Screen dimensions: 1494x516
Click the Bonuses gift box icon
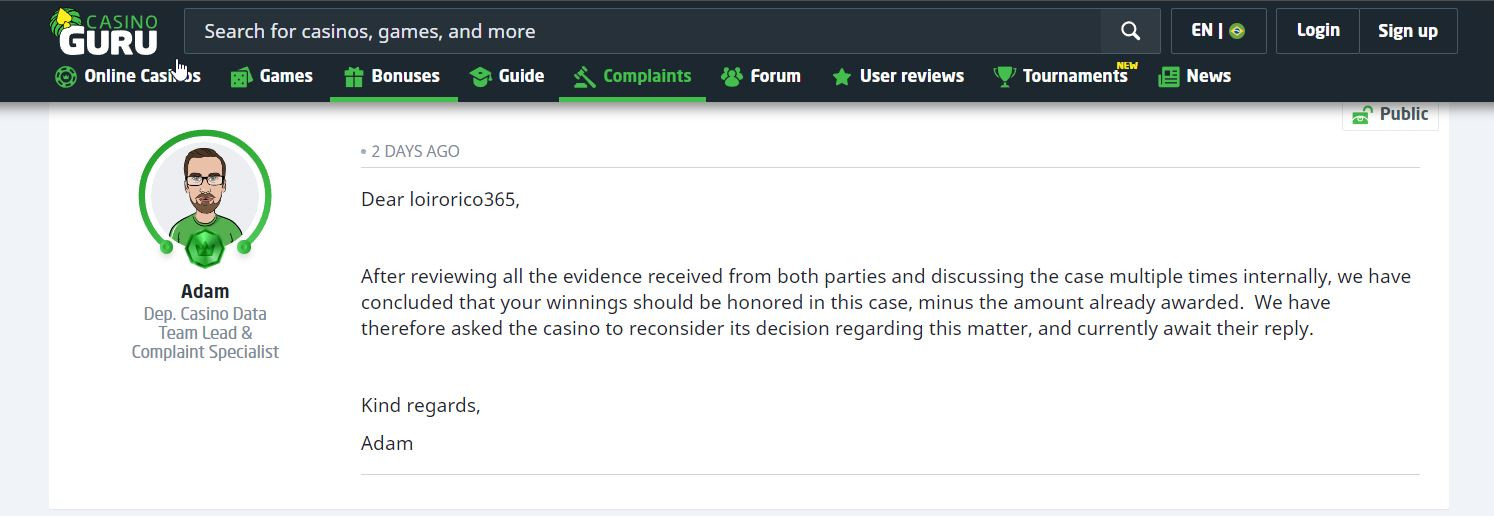[353, 76]
